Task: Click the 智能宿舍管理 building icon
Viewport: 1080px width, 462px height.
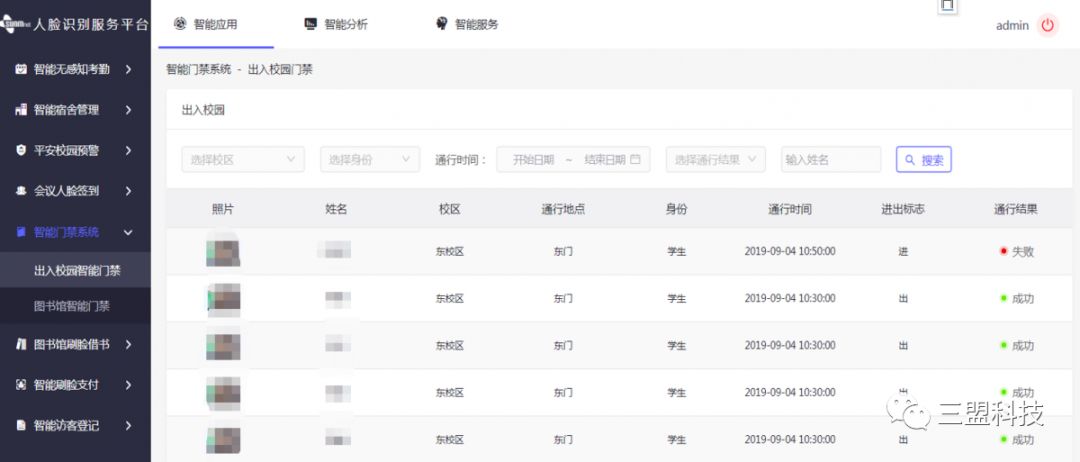Action: point(21,110)
